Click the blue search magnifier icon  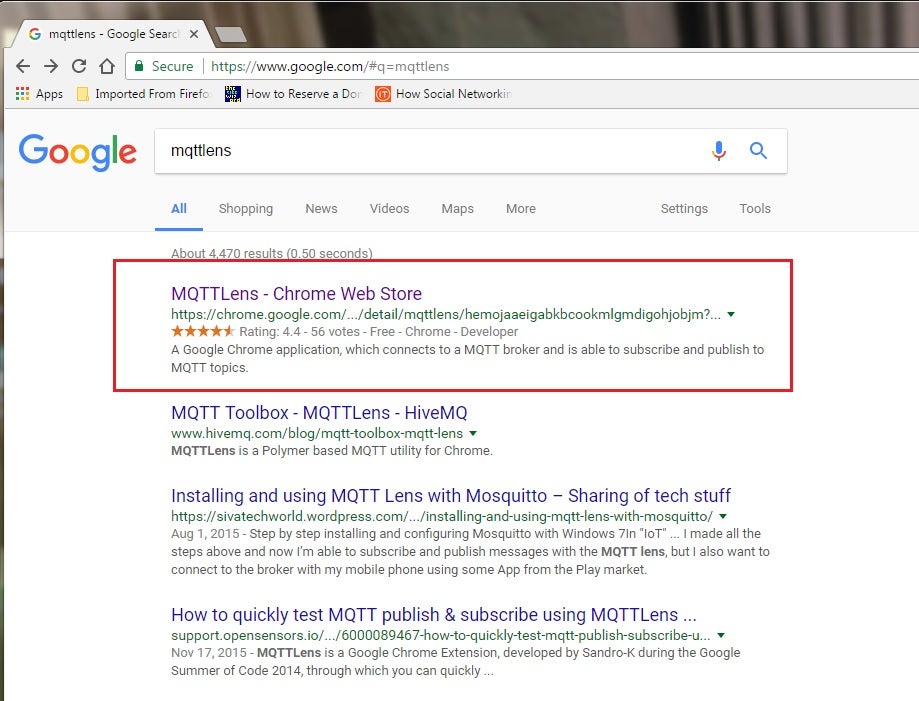coord(758,151)
